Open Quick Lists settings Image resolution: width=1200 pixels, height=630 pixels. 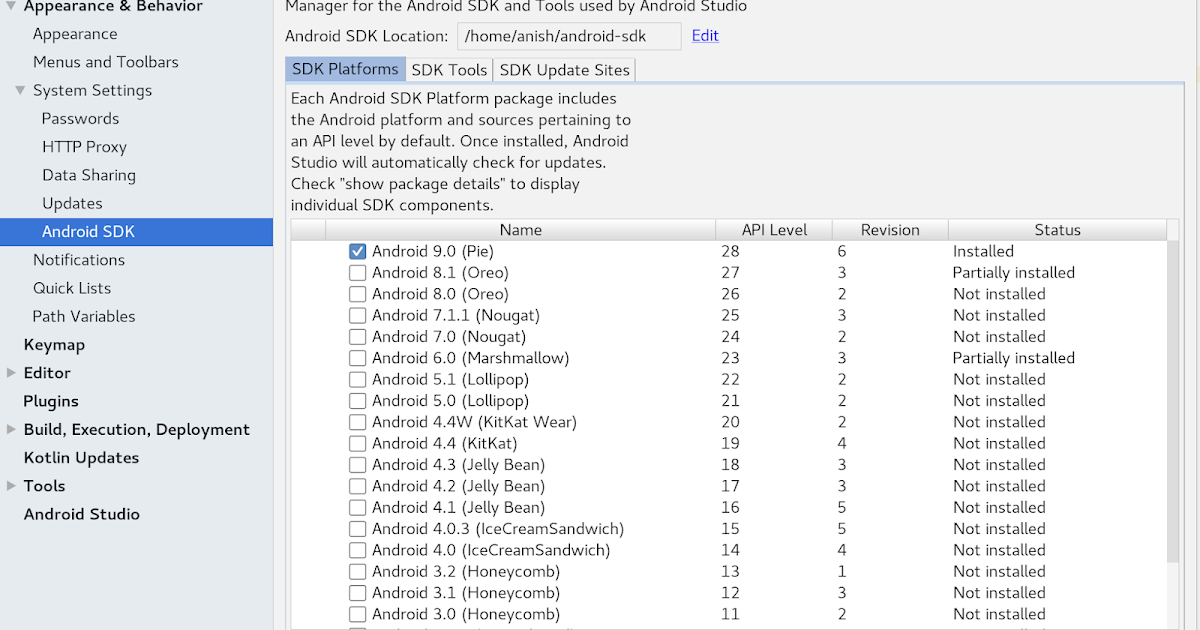point(72,288)
